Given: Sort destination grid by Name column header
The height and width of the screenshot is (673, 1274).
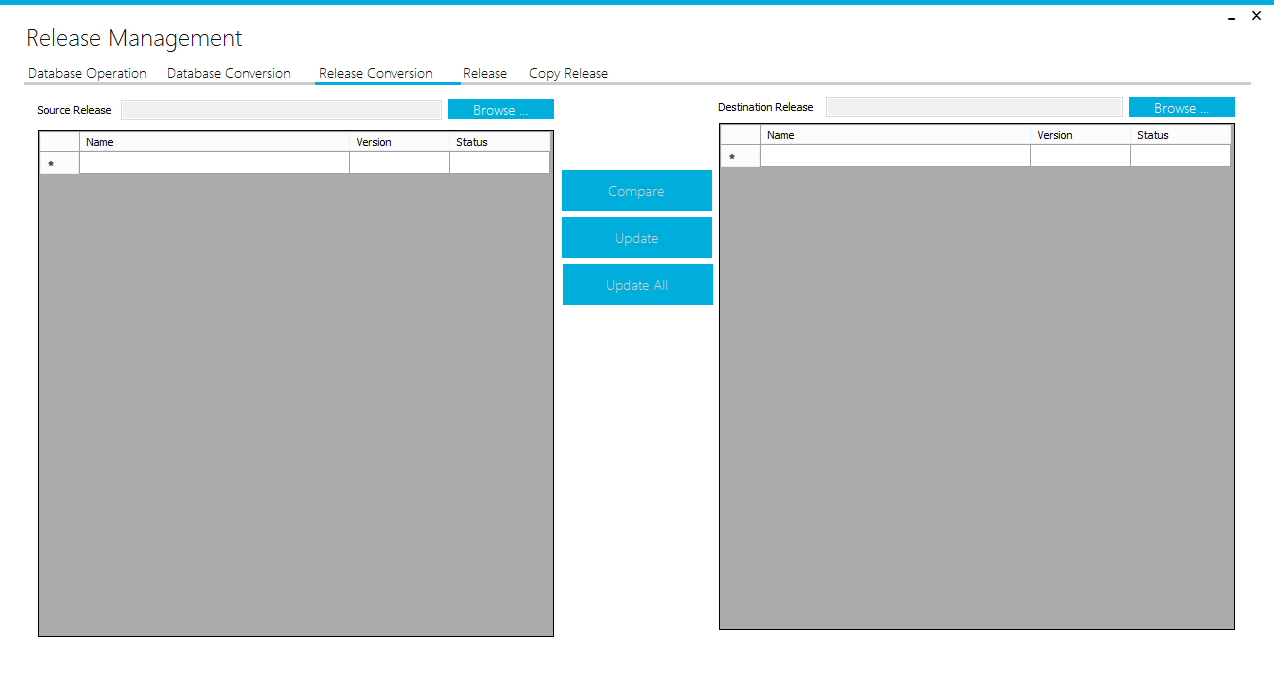Looking at the screenshot, I should point(895,135).
